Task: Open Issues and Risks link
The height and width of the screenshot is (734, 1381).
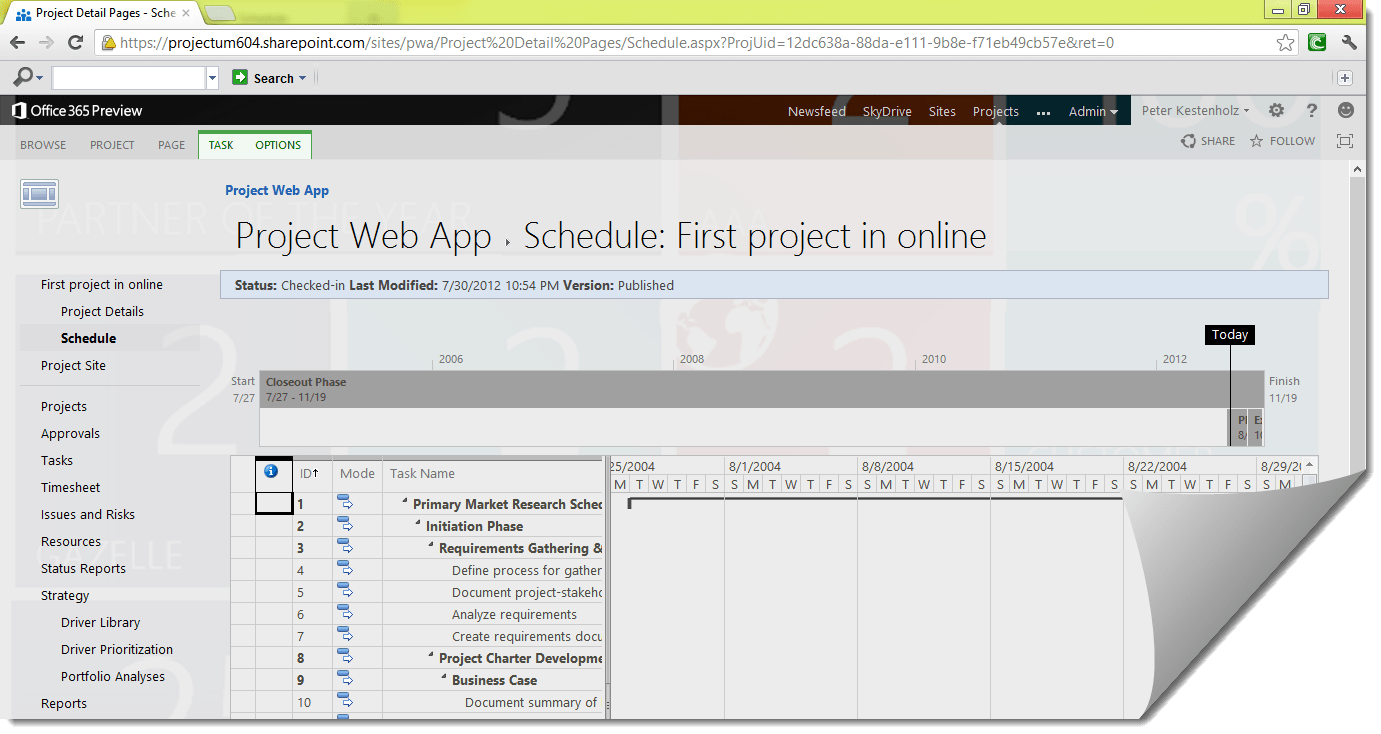Action: coord(88,514)
